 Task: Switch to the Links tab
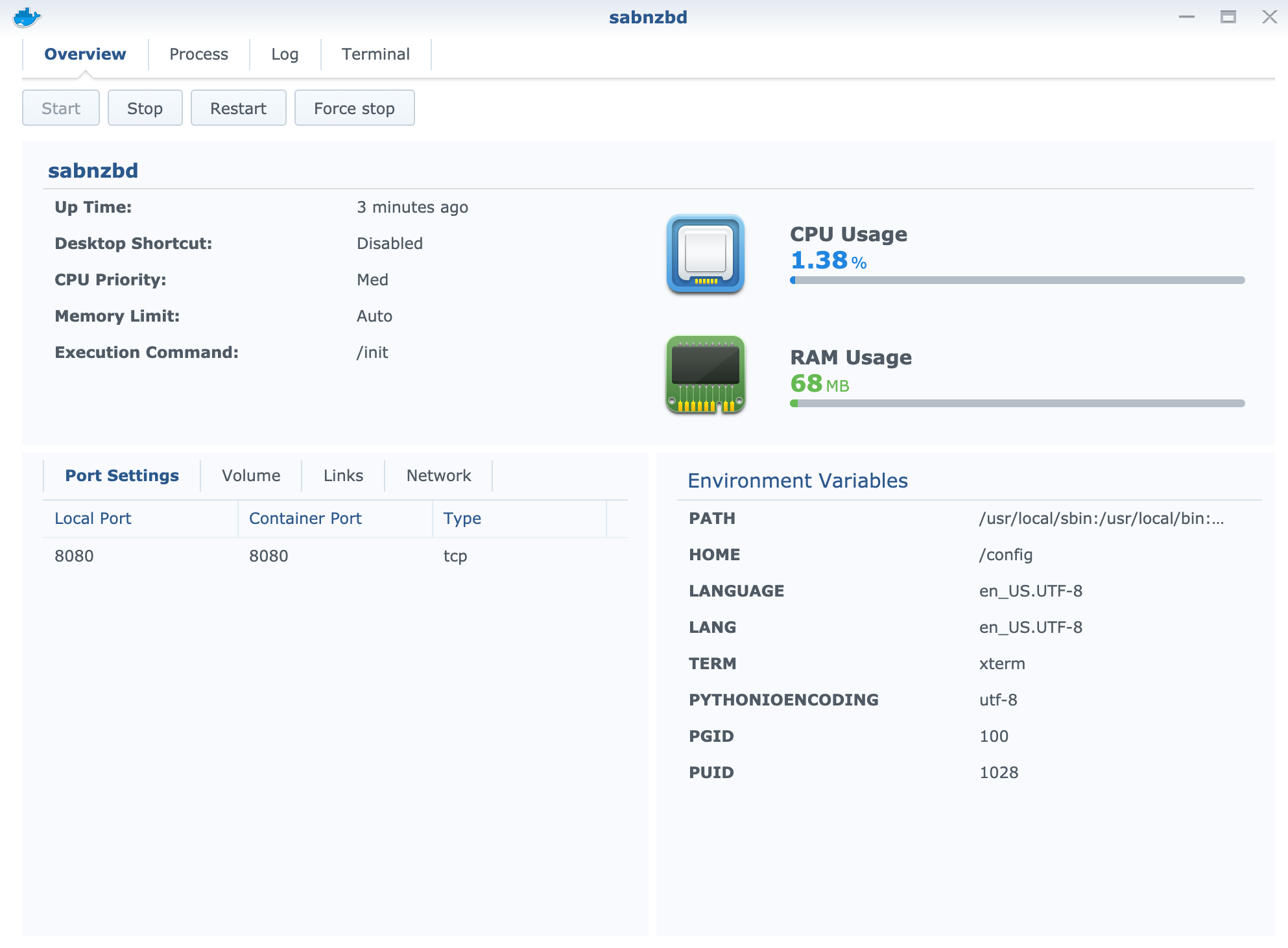pyautogui.click(x=343, y=476)
